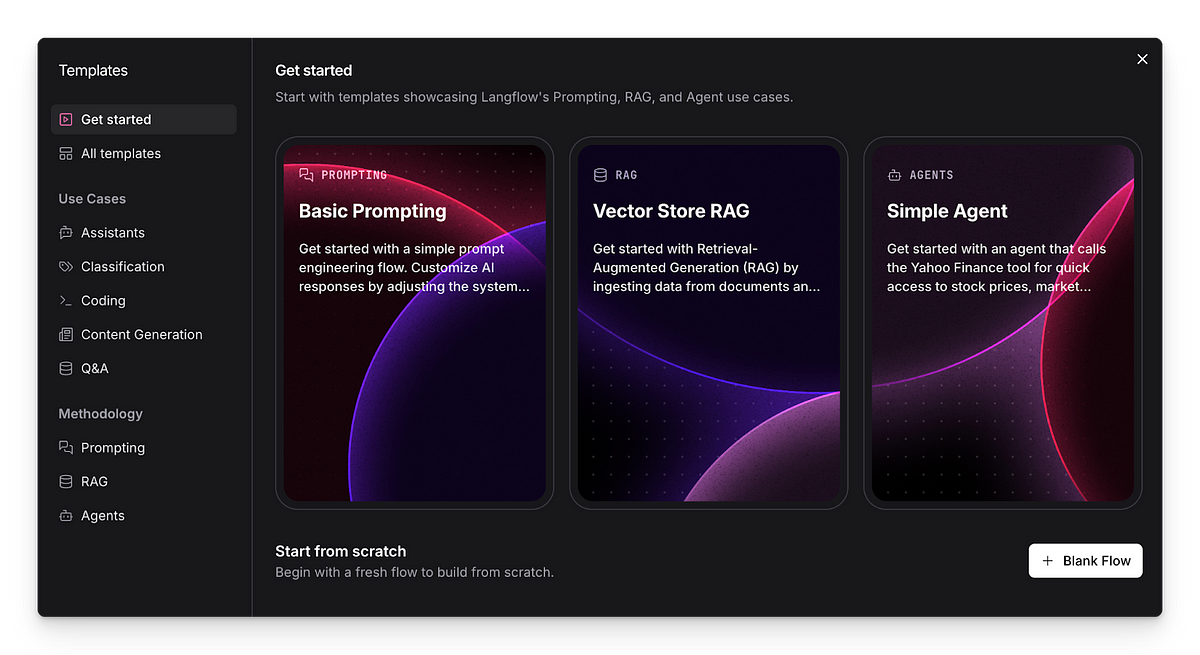Close the Templates dialog with X
Viewport: 1200px width, 655px height.
(x=1142, y=59)
